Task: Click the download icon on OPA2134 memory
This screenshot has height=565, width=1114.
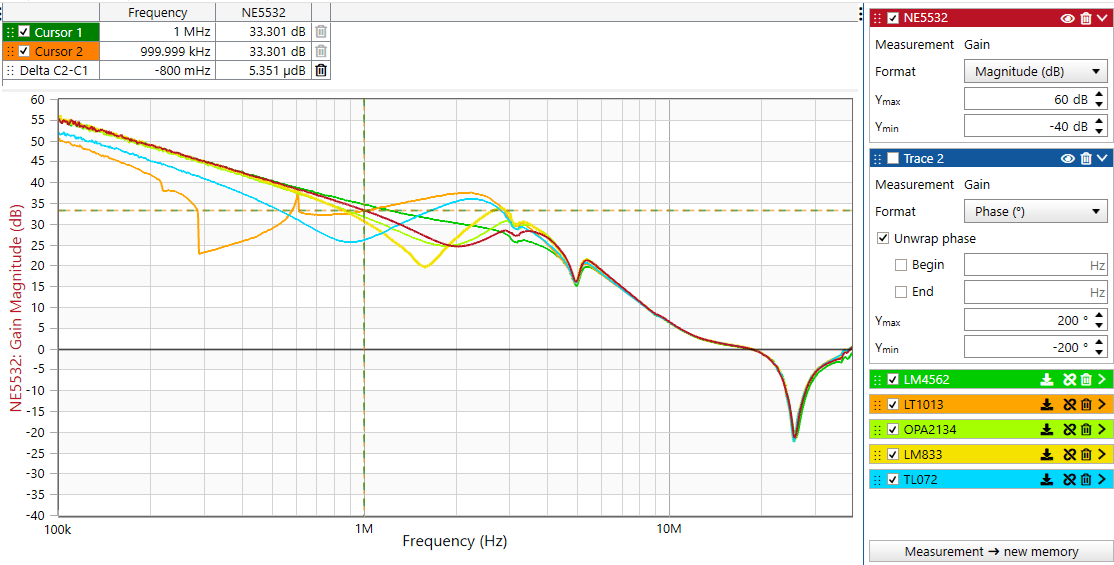Action: (x=1047, y=430)
